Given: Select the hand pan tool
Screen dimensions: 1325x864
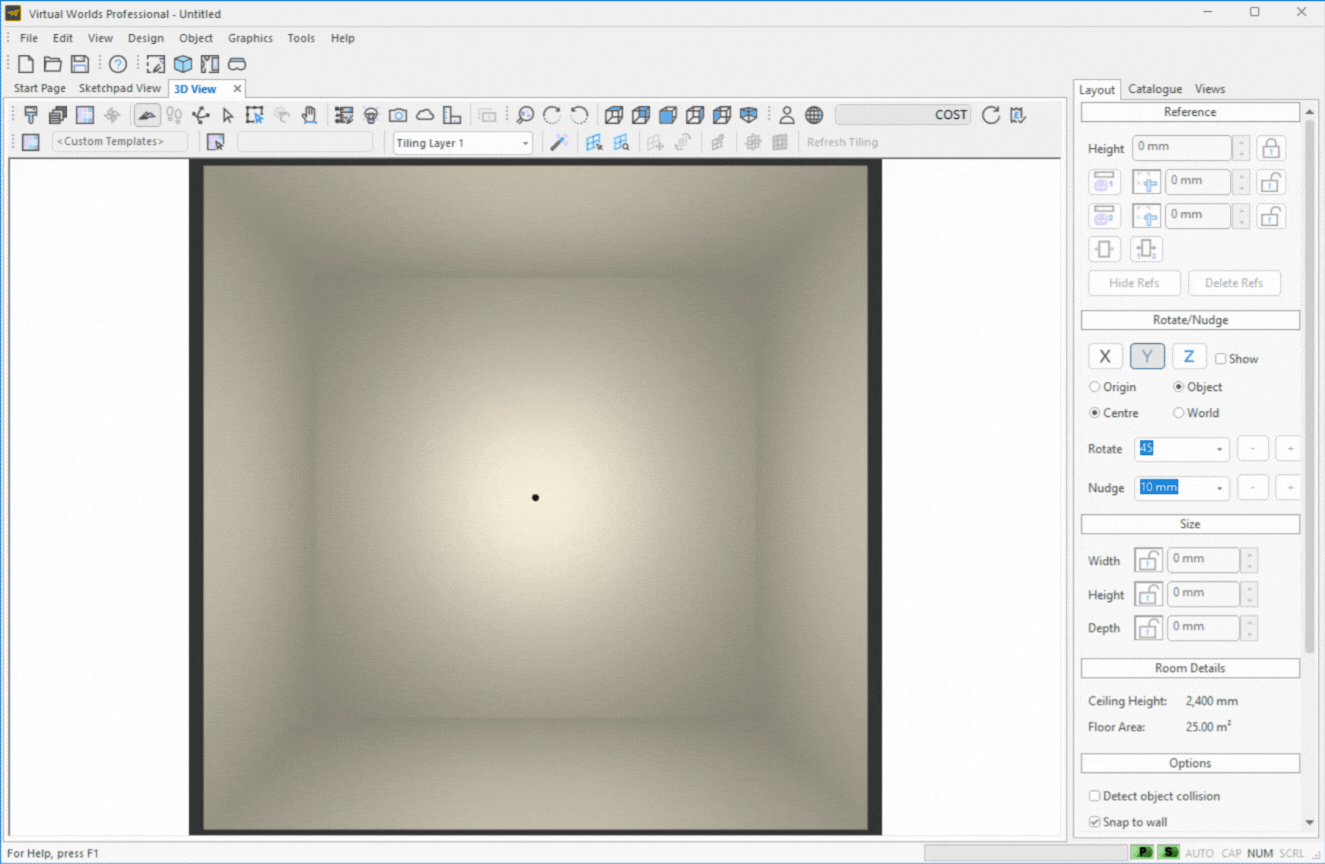Looking at the screenshot, I should 309,115.
